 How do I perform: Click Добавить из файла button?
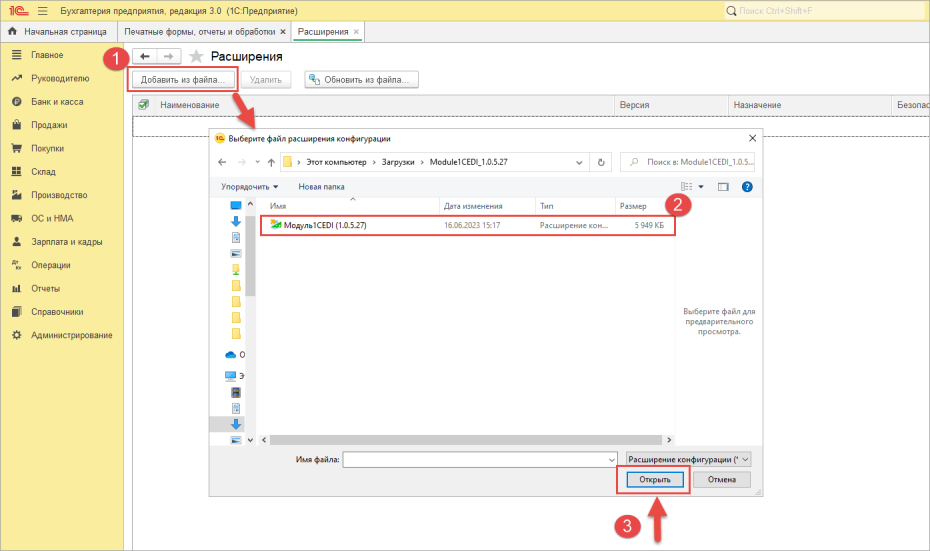point(183,79)
